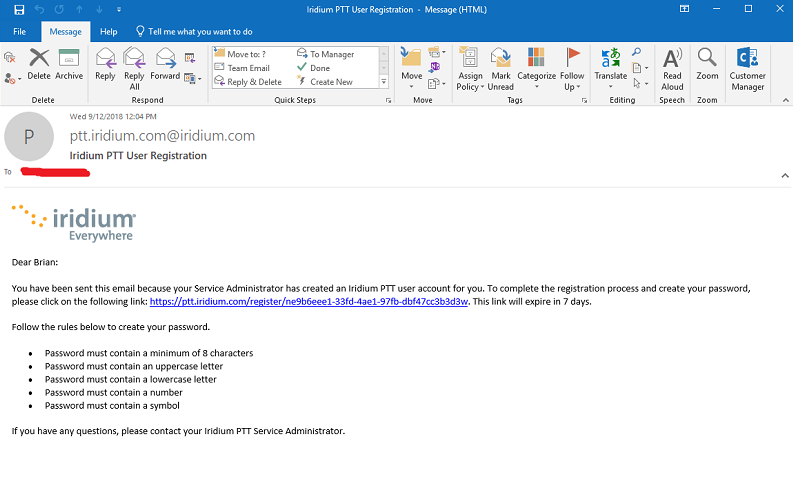Toggle ribbon display options
This screenshot has height=488, width=793.
(x=684, y=9)
